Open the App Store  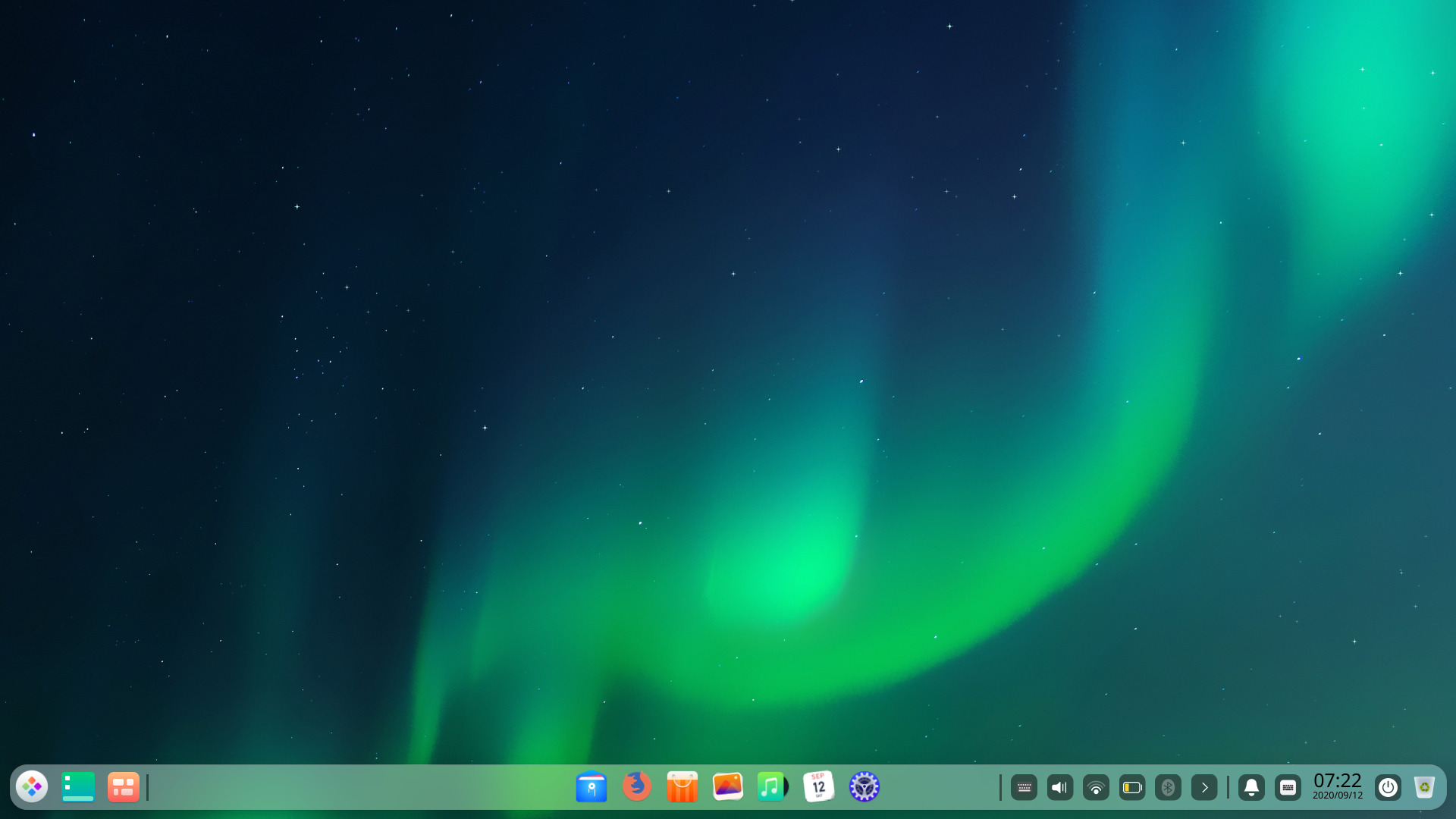tap(682, 787)
